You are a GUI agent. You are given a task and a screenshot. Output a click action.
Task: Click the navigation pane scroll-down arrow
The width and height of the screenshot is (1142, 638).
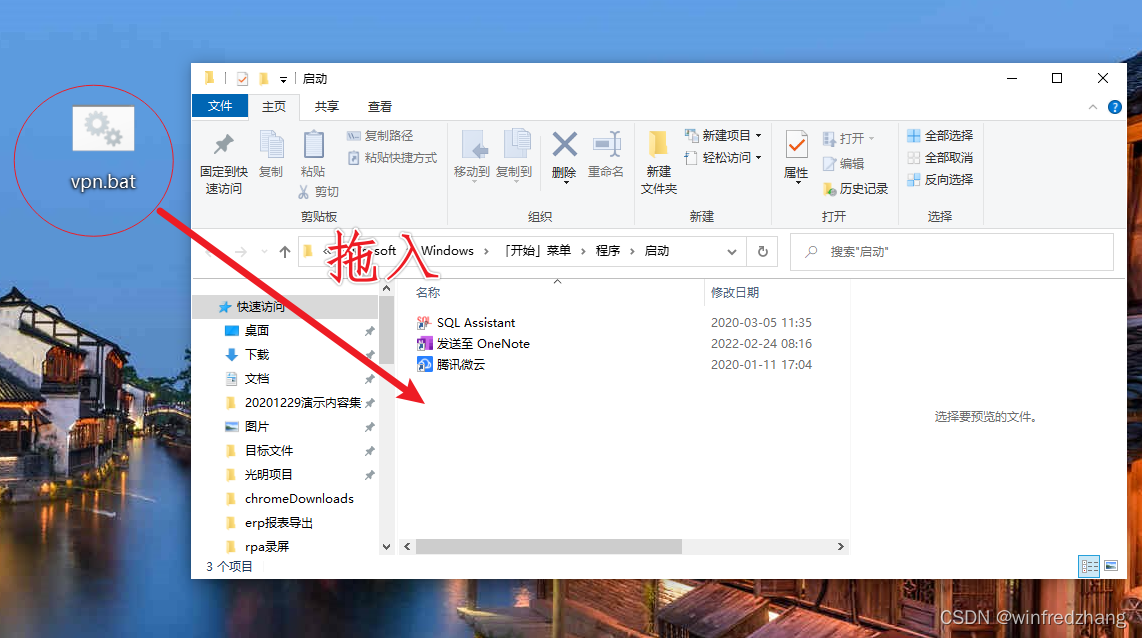(387, 547)
